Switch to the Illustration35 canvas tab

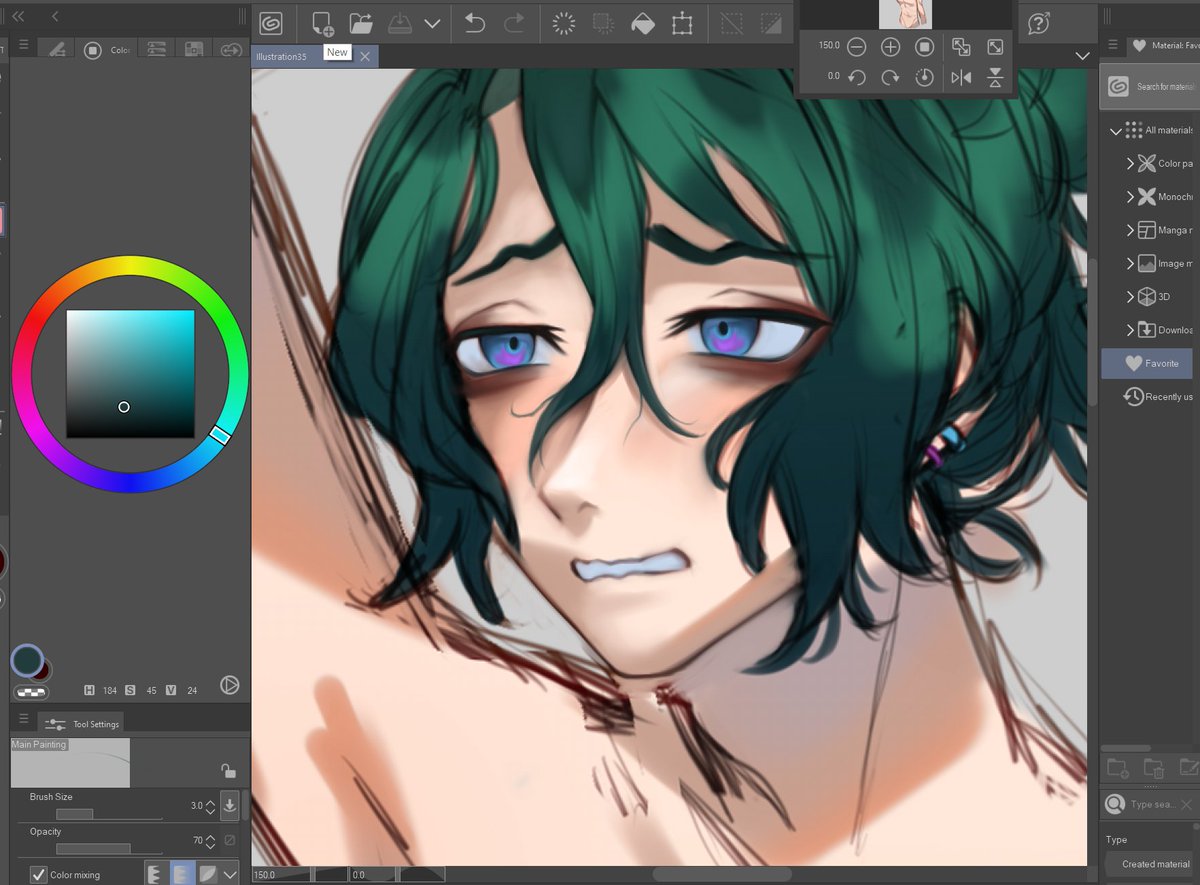[281, 57]
